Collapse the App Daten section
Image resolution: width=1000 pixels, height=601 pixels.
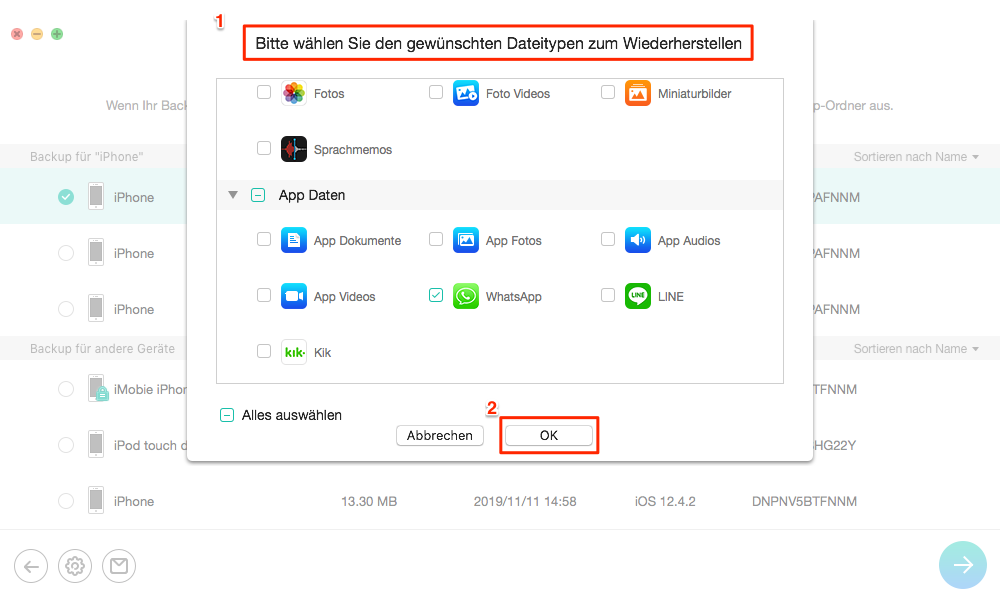pyautogui.click(x=233, y=196)
